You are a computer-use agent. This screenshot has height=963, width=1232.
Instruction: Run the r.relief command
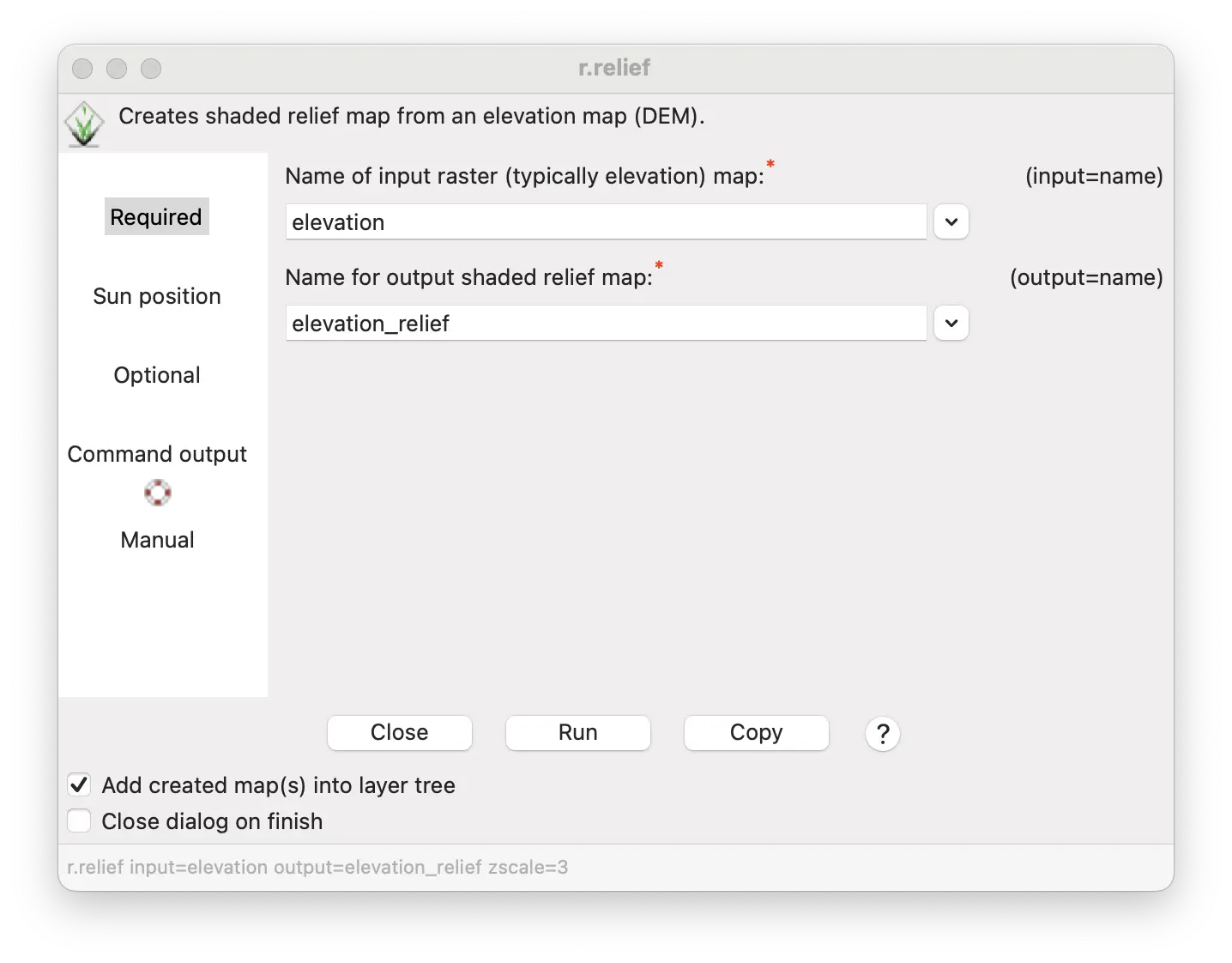(578, 733)
